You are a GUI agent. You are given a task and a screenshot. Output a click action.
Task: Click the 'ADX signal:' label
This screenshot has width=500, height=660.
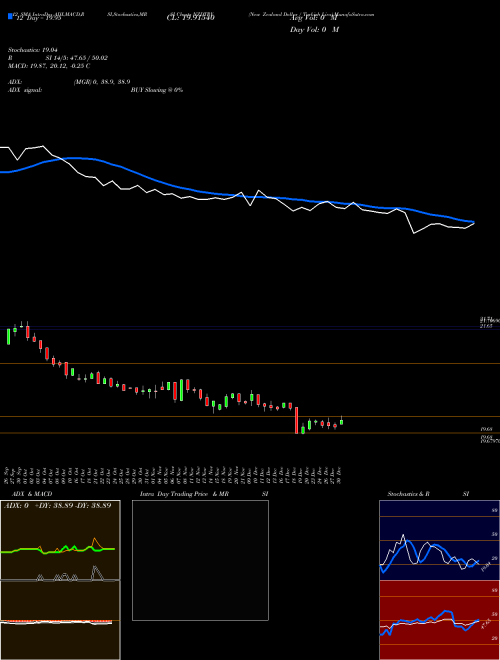click(25, 90)
